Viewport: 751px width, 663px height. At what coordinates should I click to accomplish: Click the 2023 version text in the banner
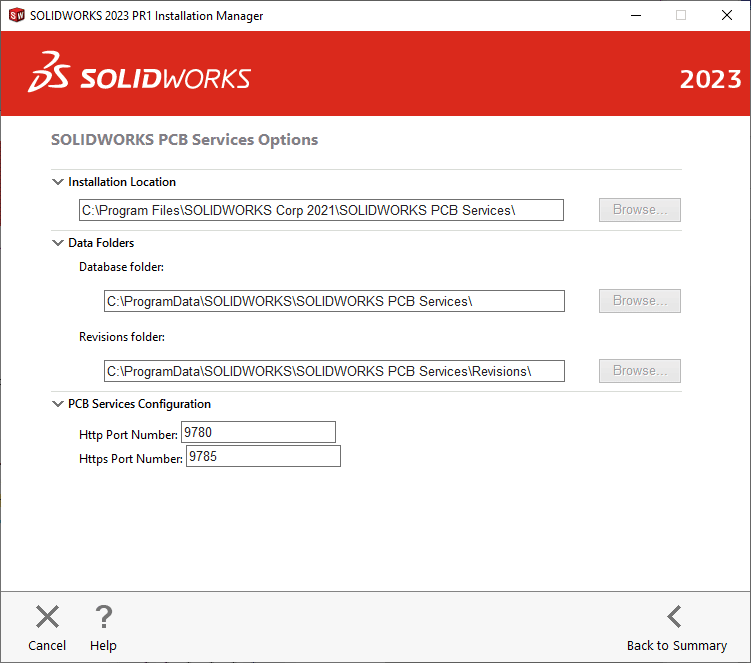(x=711, y=79)
